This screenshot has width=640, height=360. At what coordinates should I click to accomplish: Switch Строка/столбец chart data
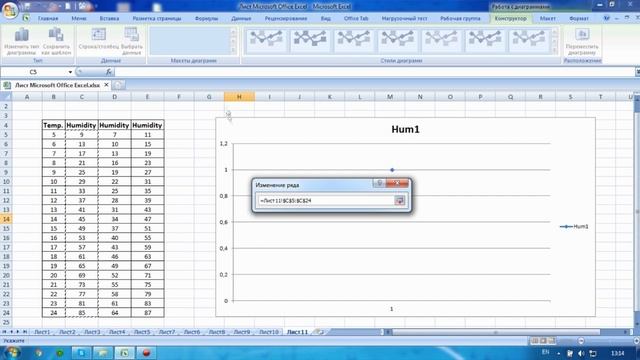click(x=98, y=35)
